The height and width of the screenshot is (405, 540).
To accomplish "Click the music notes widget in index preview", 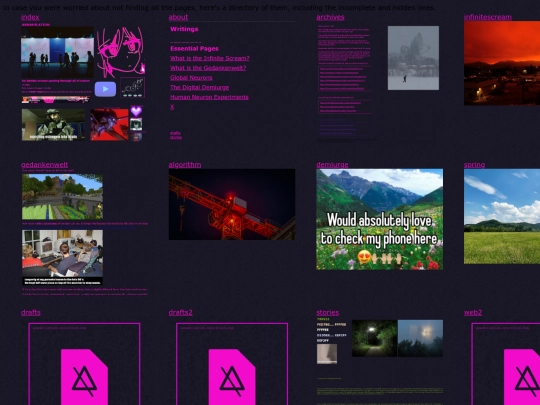I will tap(133, 87).
